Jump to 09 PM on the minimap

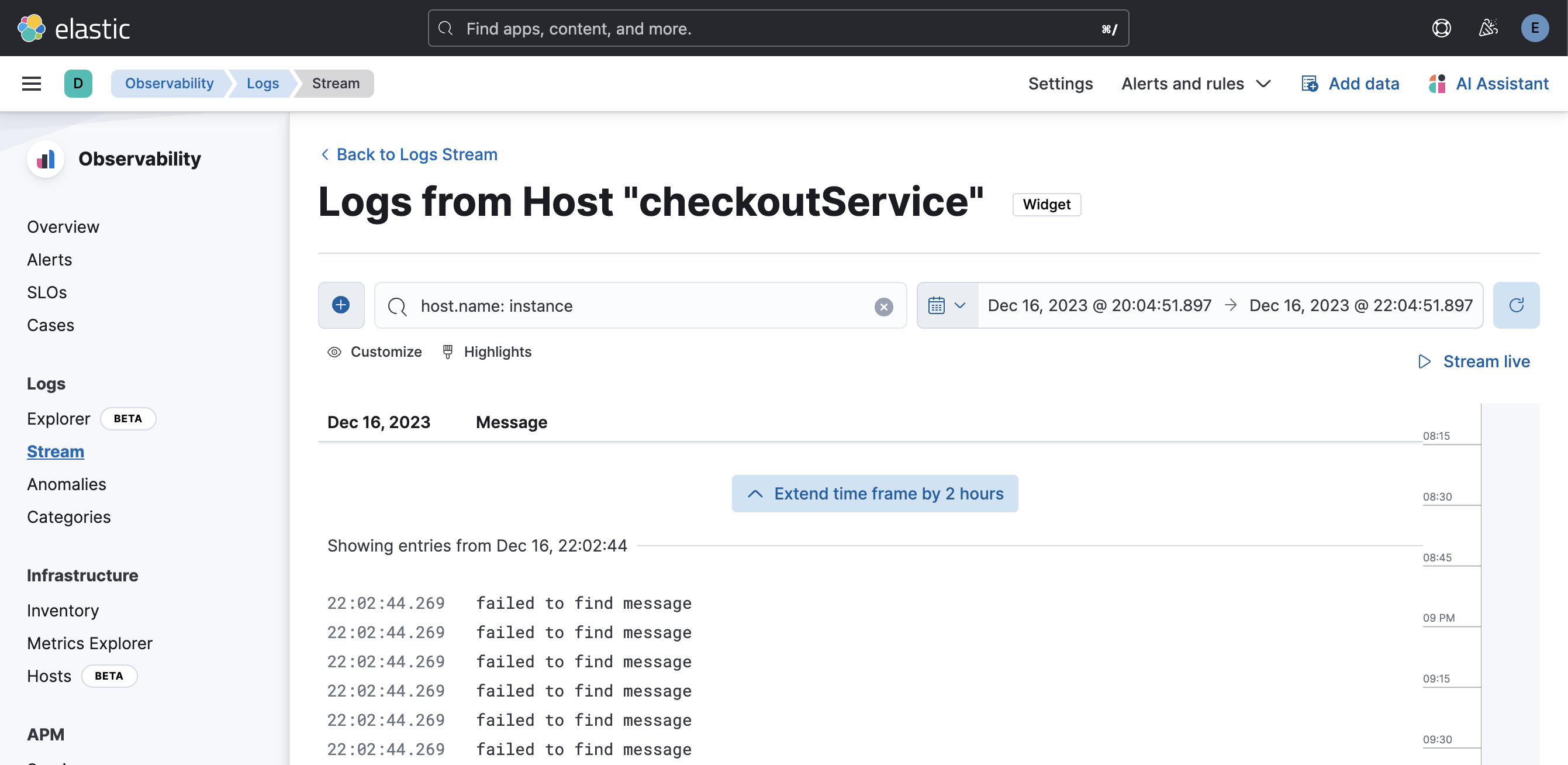(1438, 618)
